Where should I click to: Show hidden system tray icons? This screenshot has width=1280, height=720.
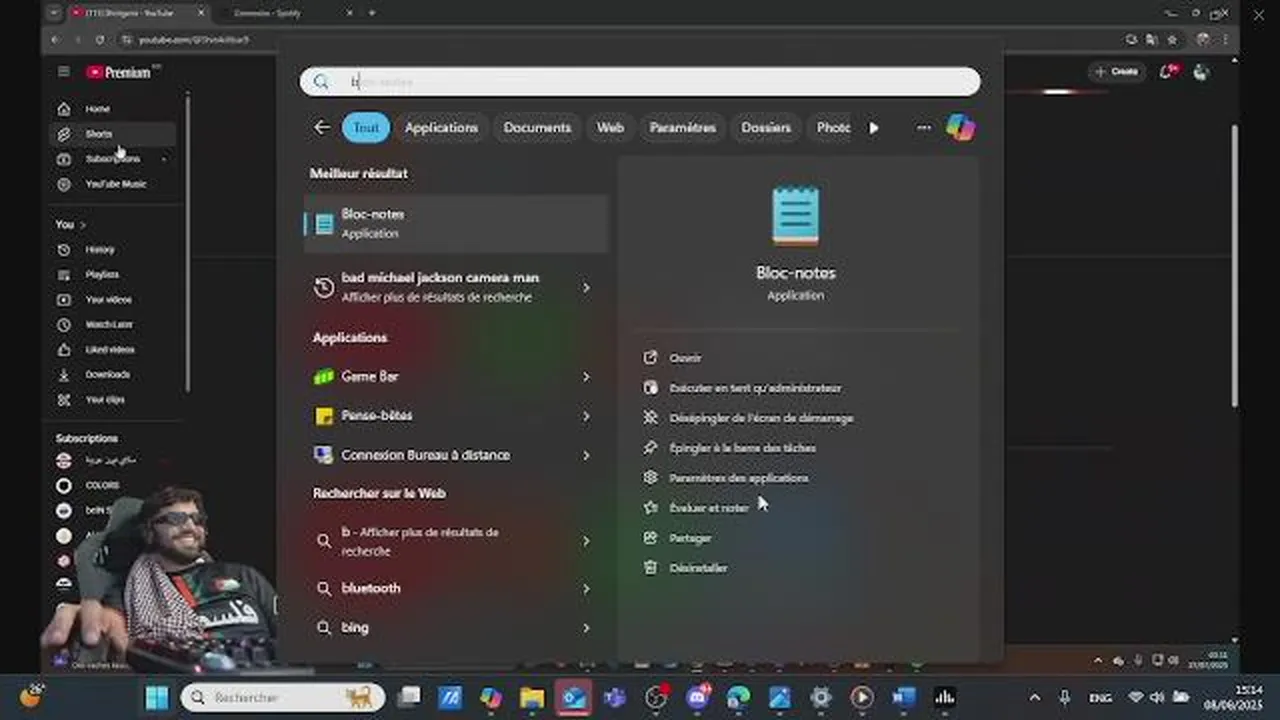1035,697
